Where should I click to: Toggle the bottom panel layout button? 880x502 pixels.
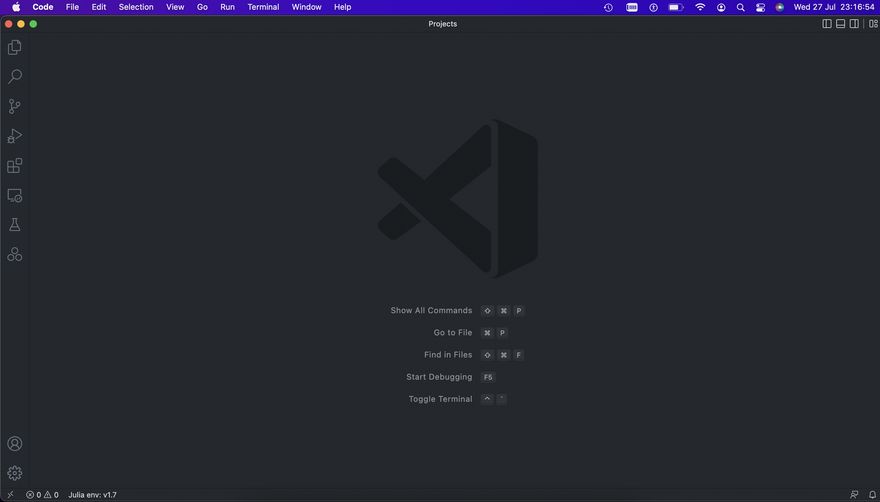841,24
